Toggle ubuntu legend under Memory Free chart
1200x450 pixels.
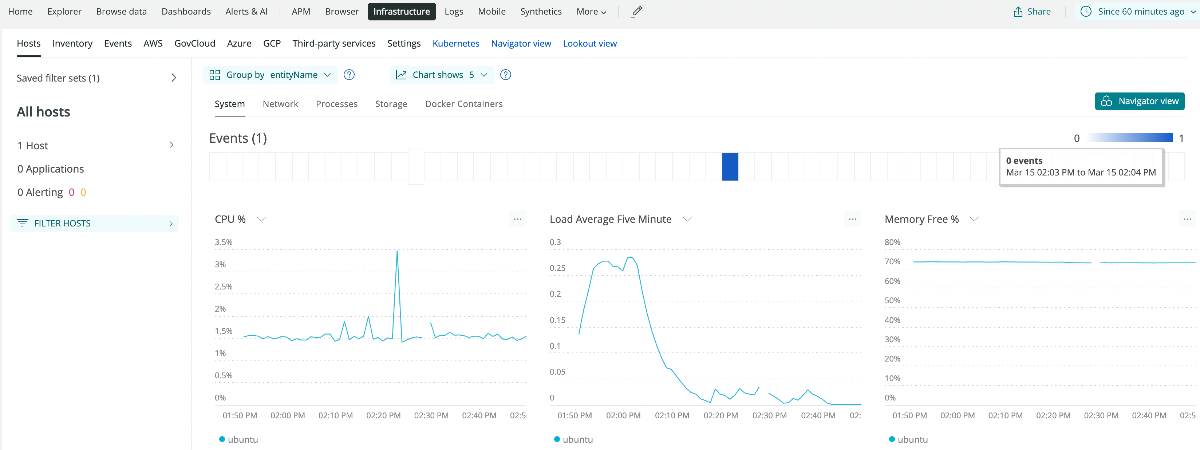(x=909, y=439)
